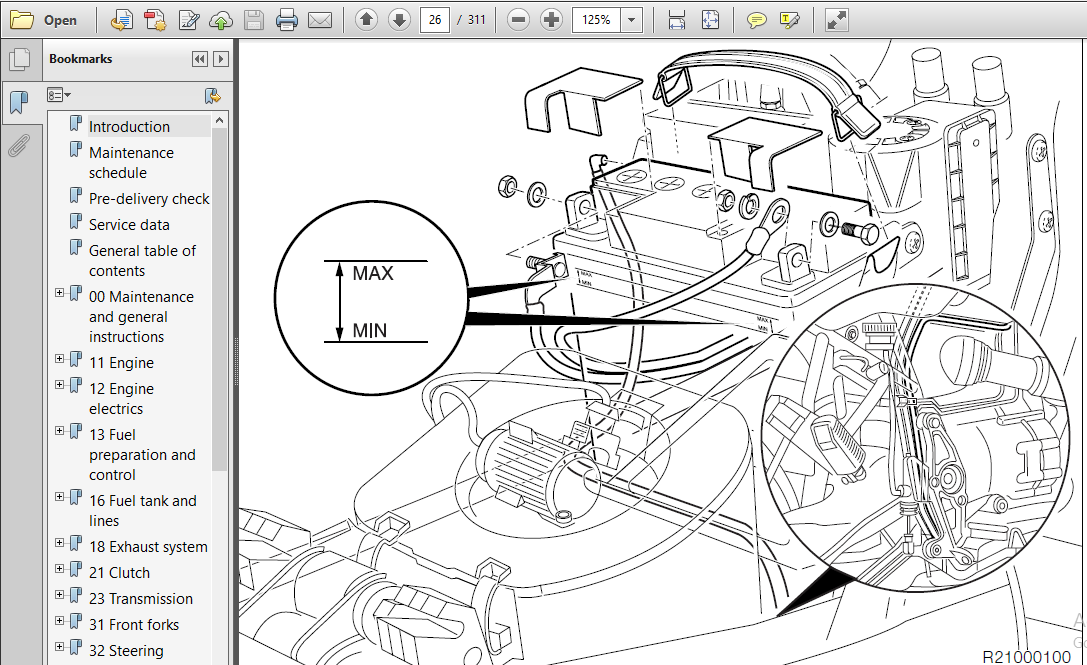Click the Open folder button
Viewport: 1087px width, 665px height.
[x=44, y=20]
